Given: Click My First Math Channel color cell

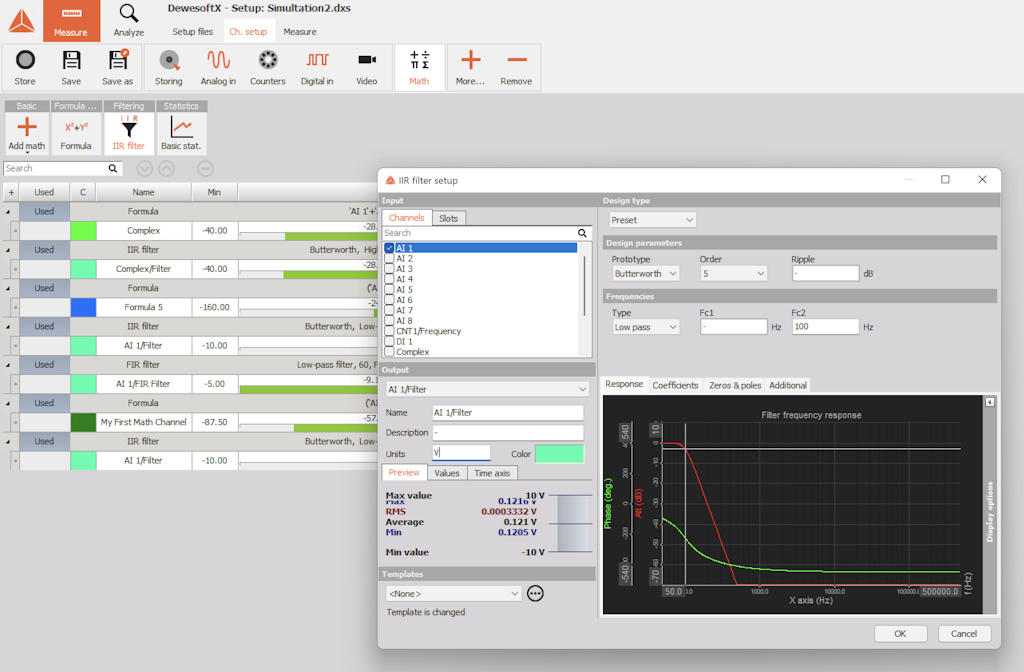Looking at the screenshot, I should [83, 422].
